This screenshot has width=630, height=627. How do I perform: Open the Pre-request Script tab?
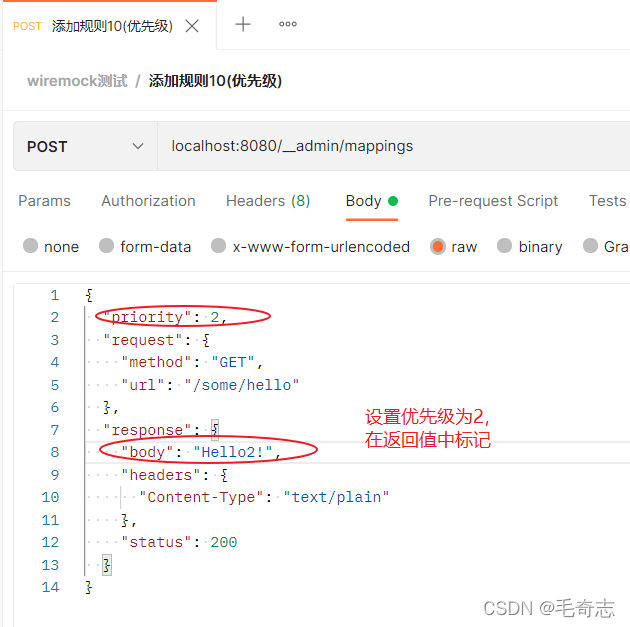pyautogui.click(x=493, y=201)
